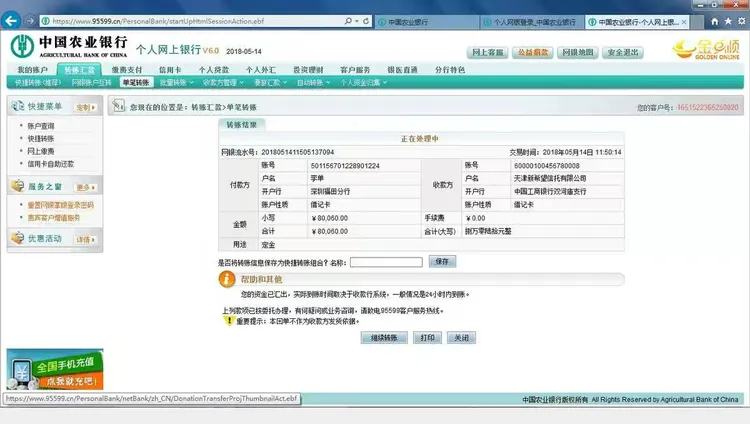The height and width of the screenshot is (424, 750).
Task: Switch to the 个人网银登录 browser tab
Action: pos(532,22)
